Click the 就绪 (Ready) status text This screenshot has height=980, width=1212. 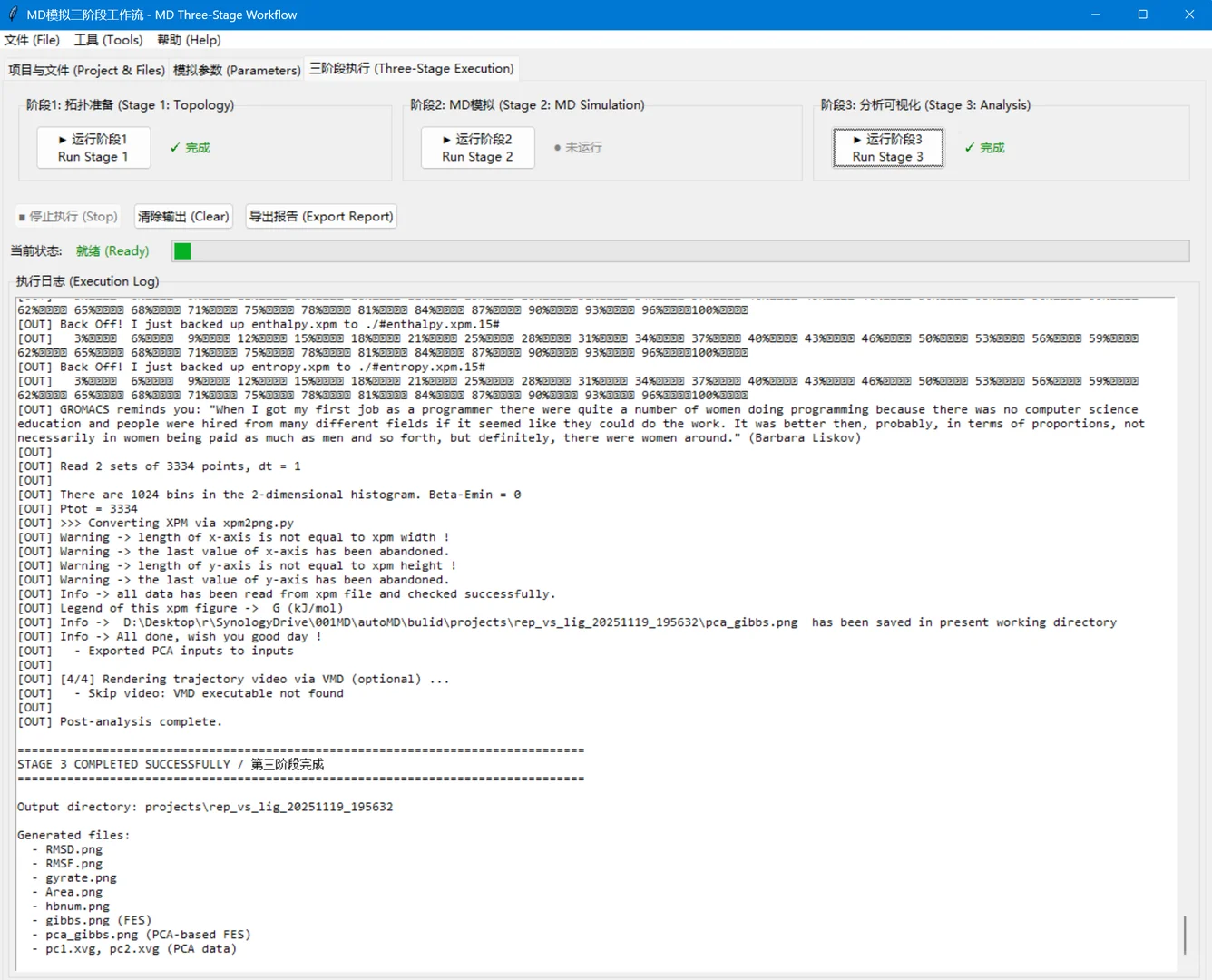tap(112, 251)
